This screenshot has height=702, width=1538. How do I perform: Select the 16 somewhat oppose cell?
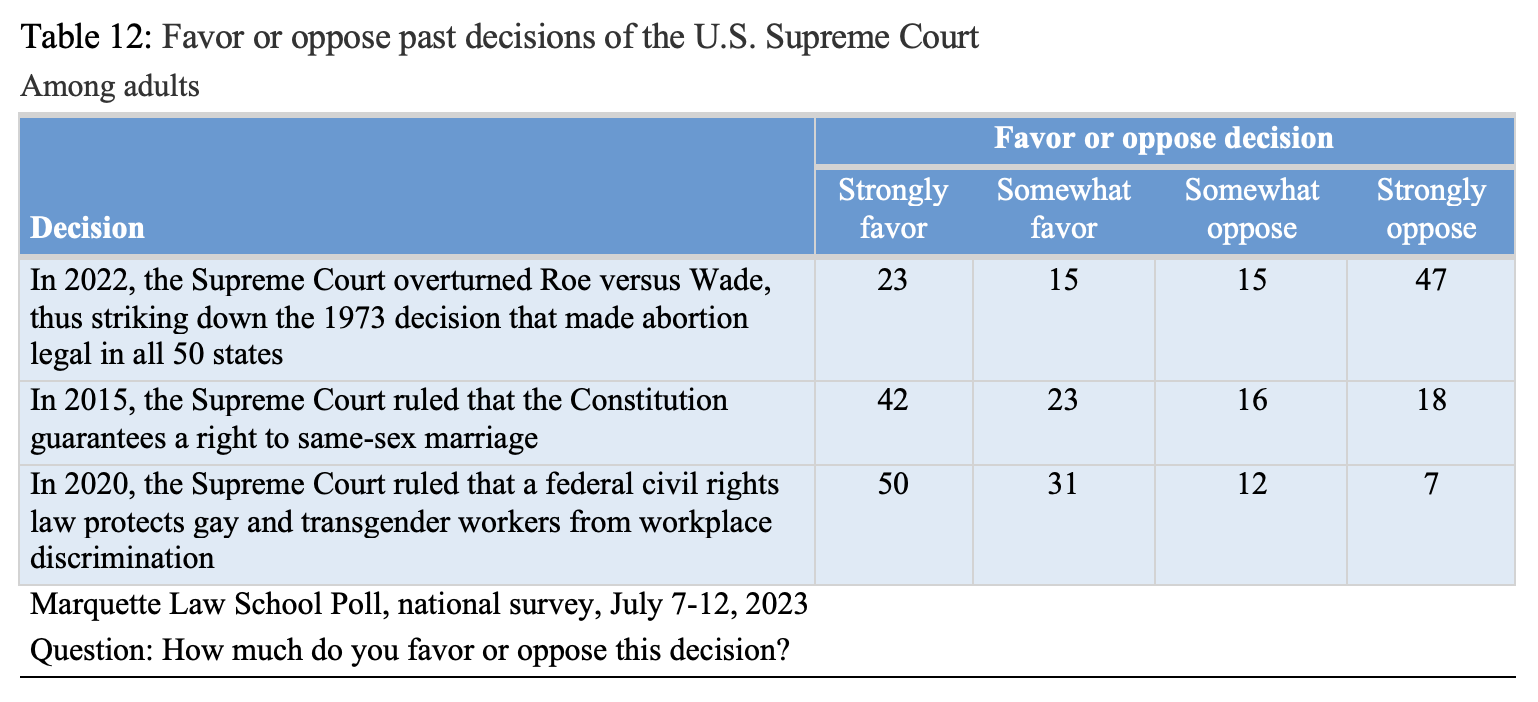click(x=1251, y=400)
